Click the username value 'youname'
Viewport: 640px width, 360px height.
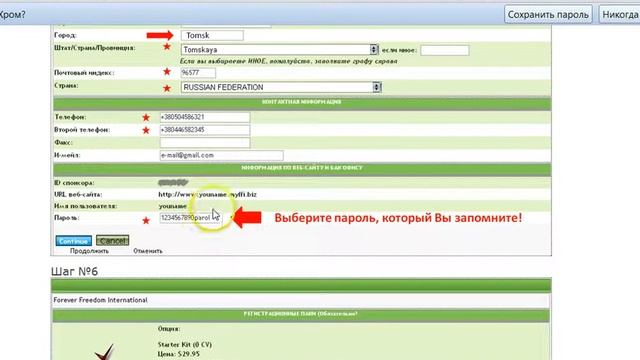click(173, 206)
